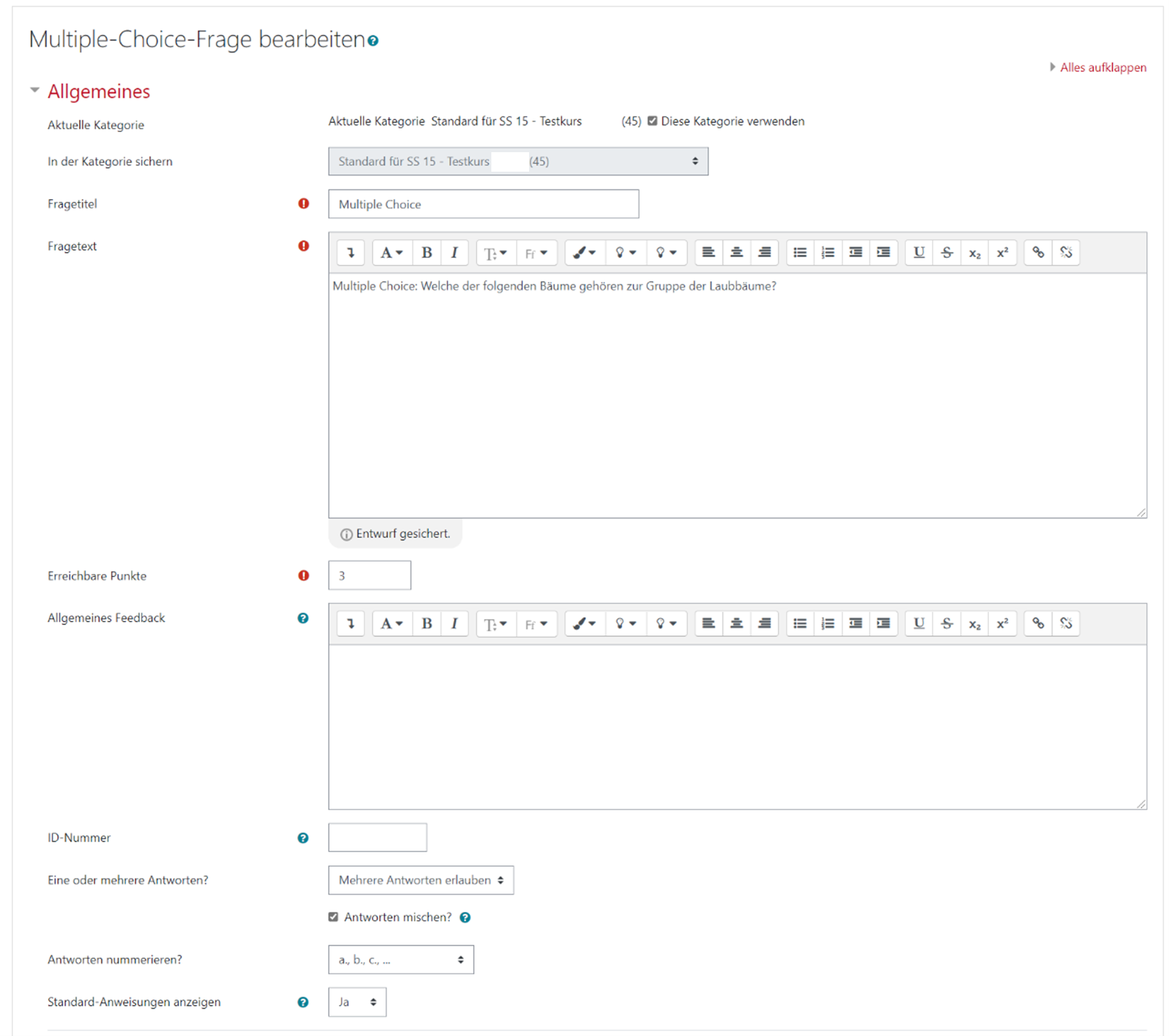
Task: Click Italic in the Fragetext editor toolbar
Action: click(454, 253)
